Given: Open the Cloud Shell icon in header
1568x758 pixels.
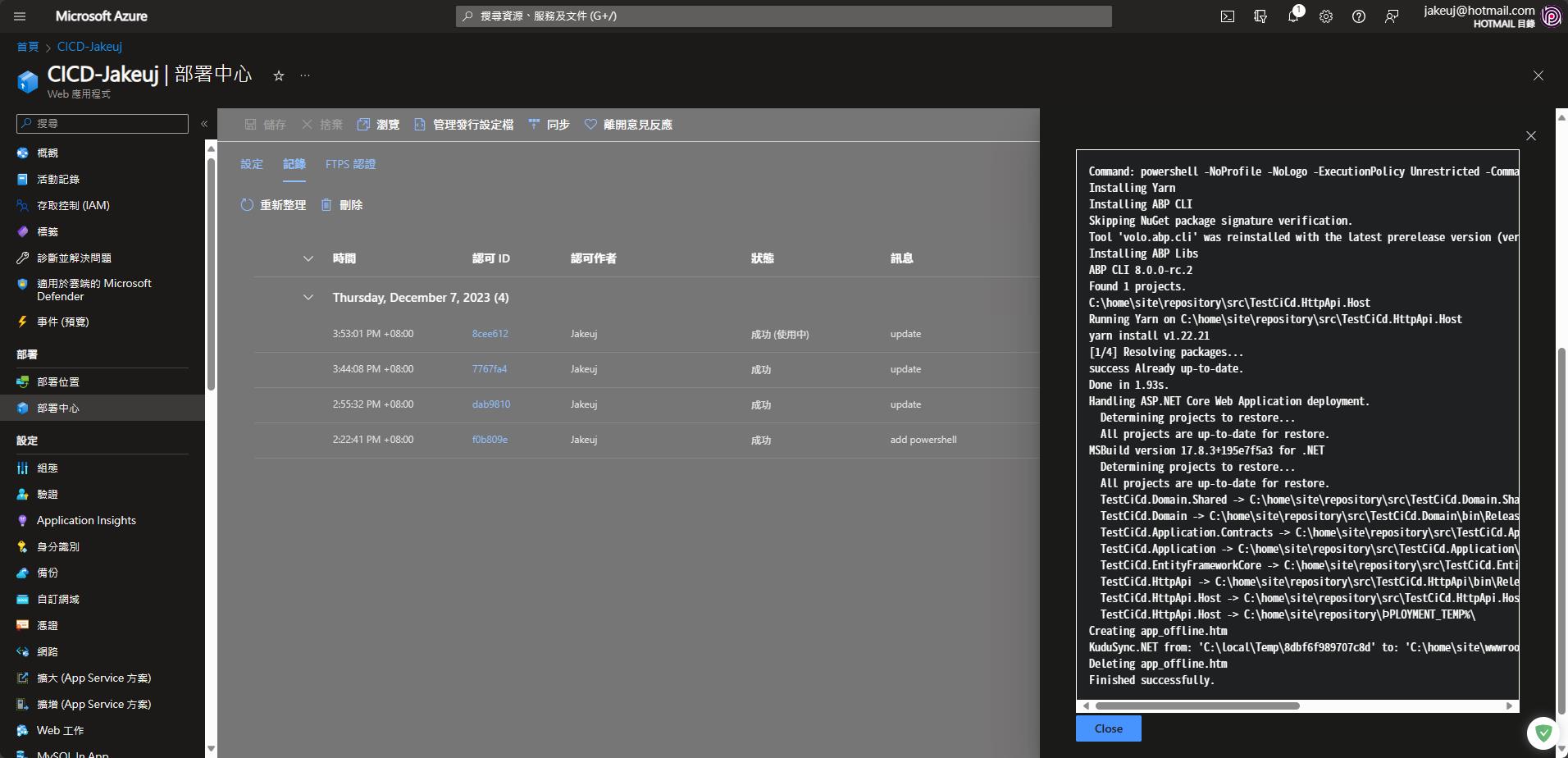Looking at the screenshot, I should (1227, 16).
